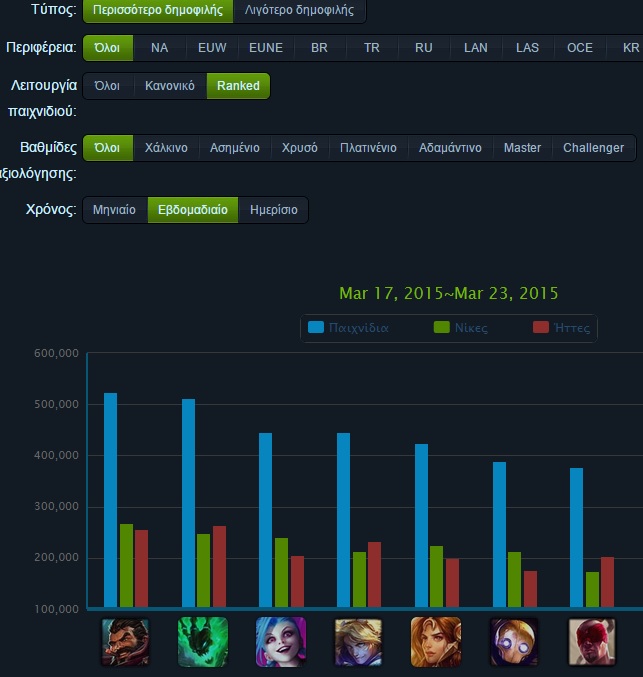Select Όλοι in the game mode row
This screenshot has height=677, width=643.
108,86
